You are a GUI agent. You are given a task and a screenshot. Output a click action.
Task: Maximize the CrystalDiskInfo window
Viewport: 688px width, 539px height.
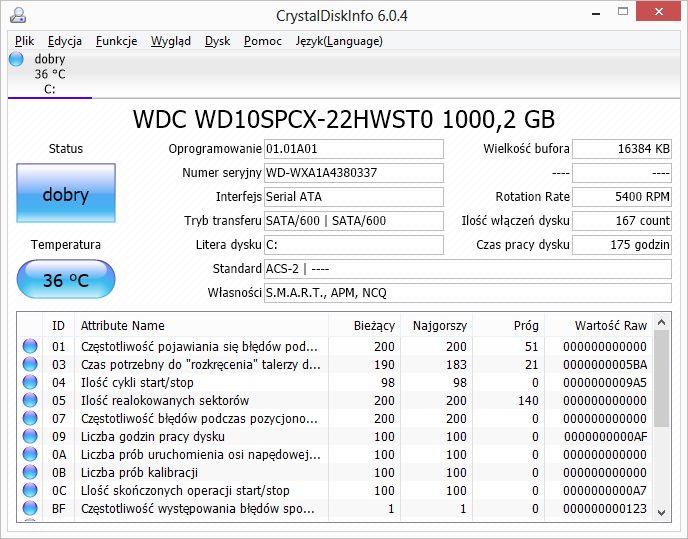tap(623, 12)
